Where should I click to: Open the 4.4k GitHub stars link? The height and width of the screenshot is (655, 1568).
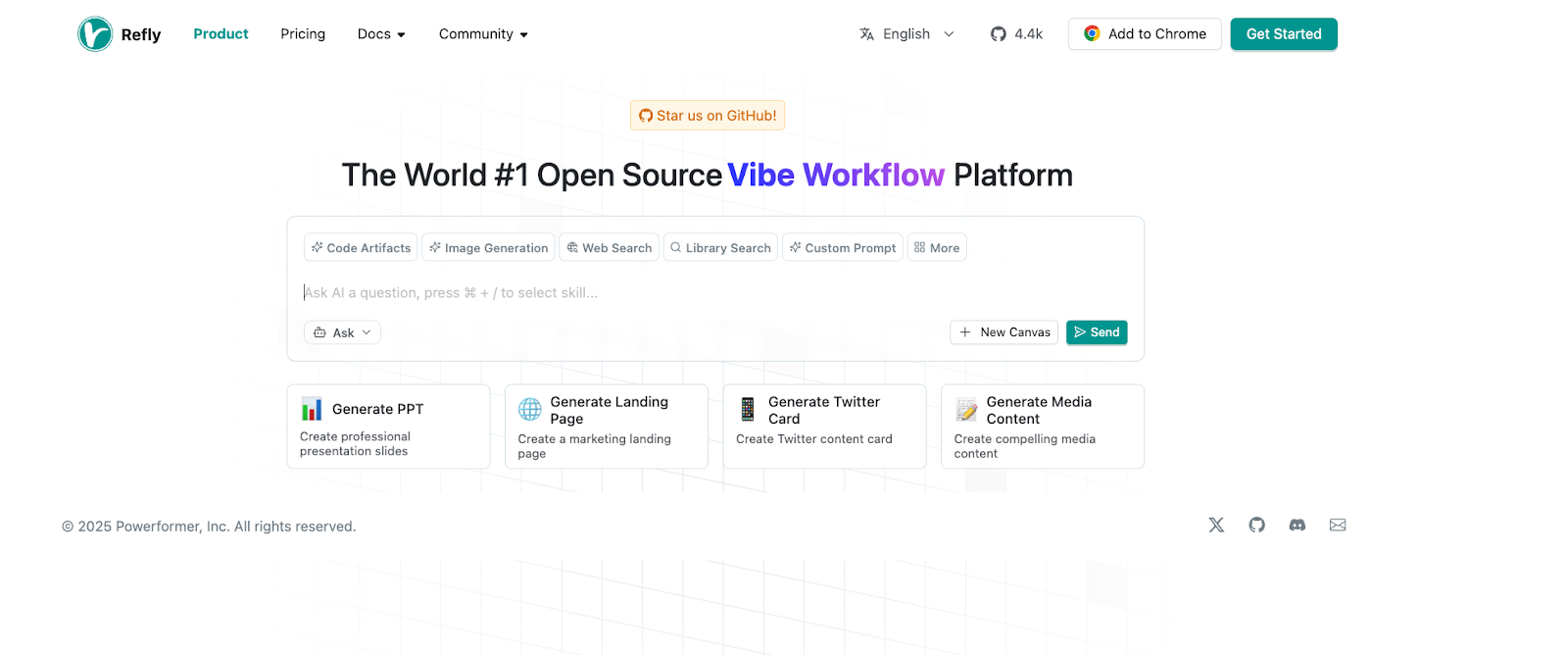pos(1016,34)
